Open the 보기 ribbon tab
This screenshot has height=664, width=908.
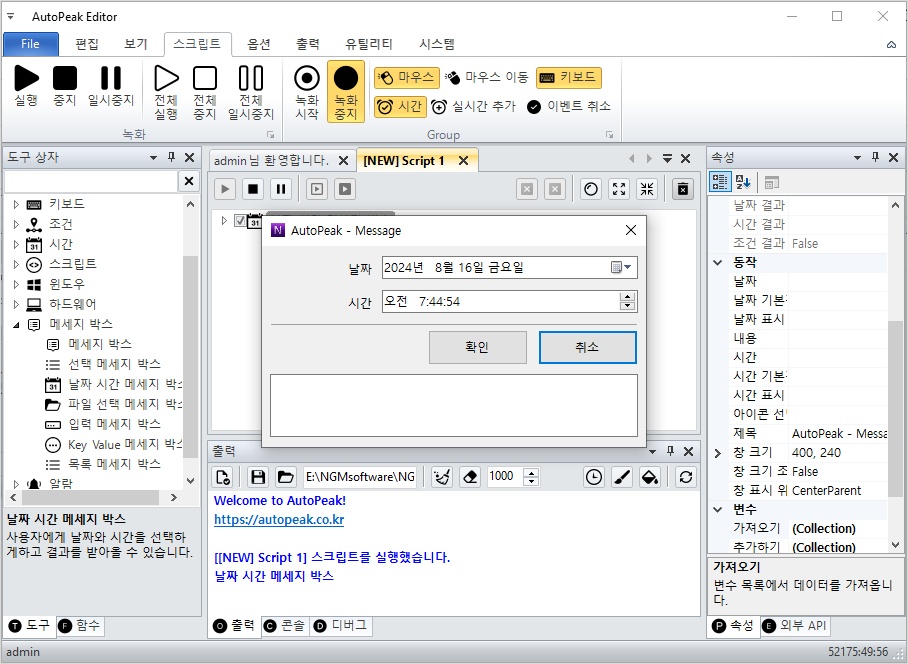click(136, 44)
